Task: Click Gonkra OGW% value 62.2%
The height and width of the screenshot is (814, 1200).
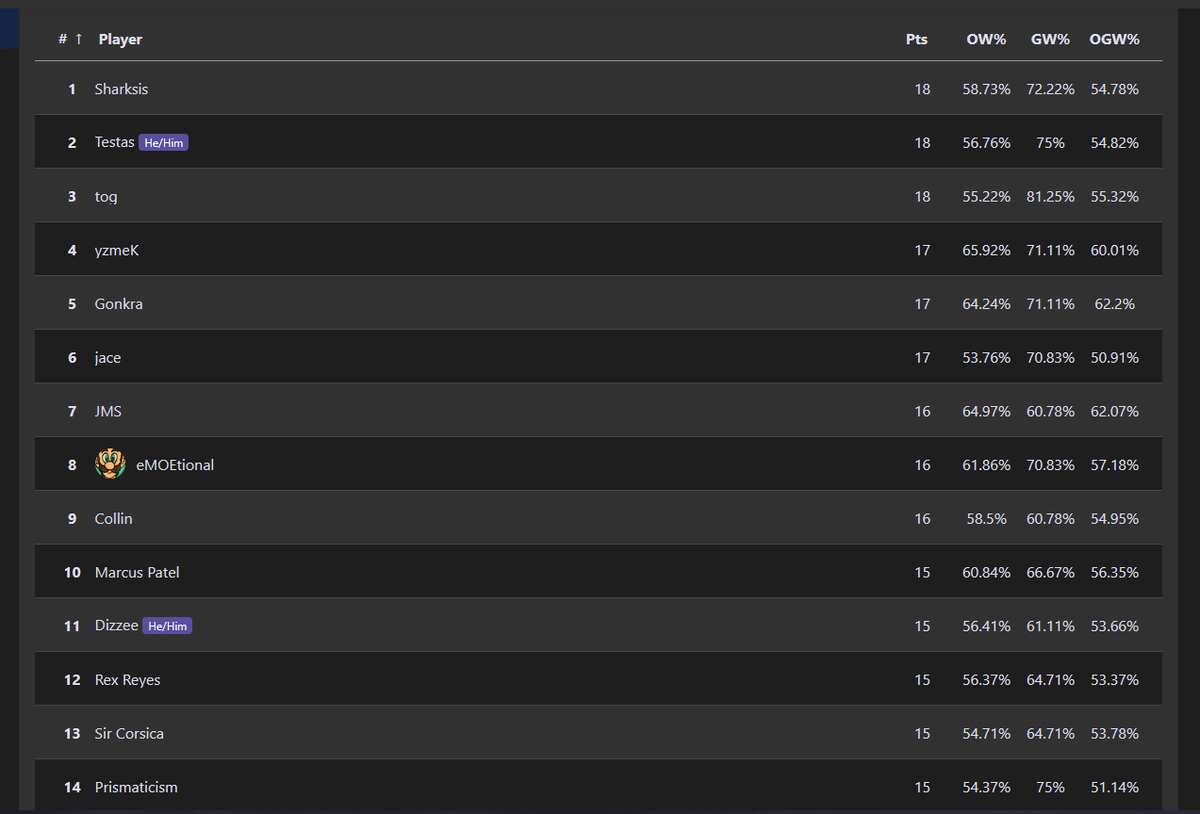Action: (x=1114, y=304)
